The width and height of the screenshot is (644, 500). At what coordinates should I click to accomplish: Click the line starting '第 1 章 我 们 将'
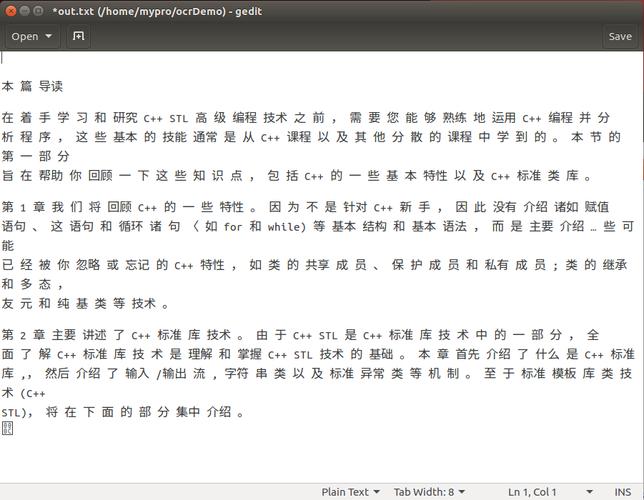[305, 207]
